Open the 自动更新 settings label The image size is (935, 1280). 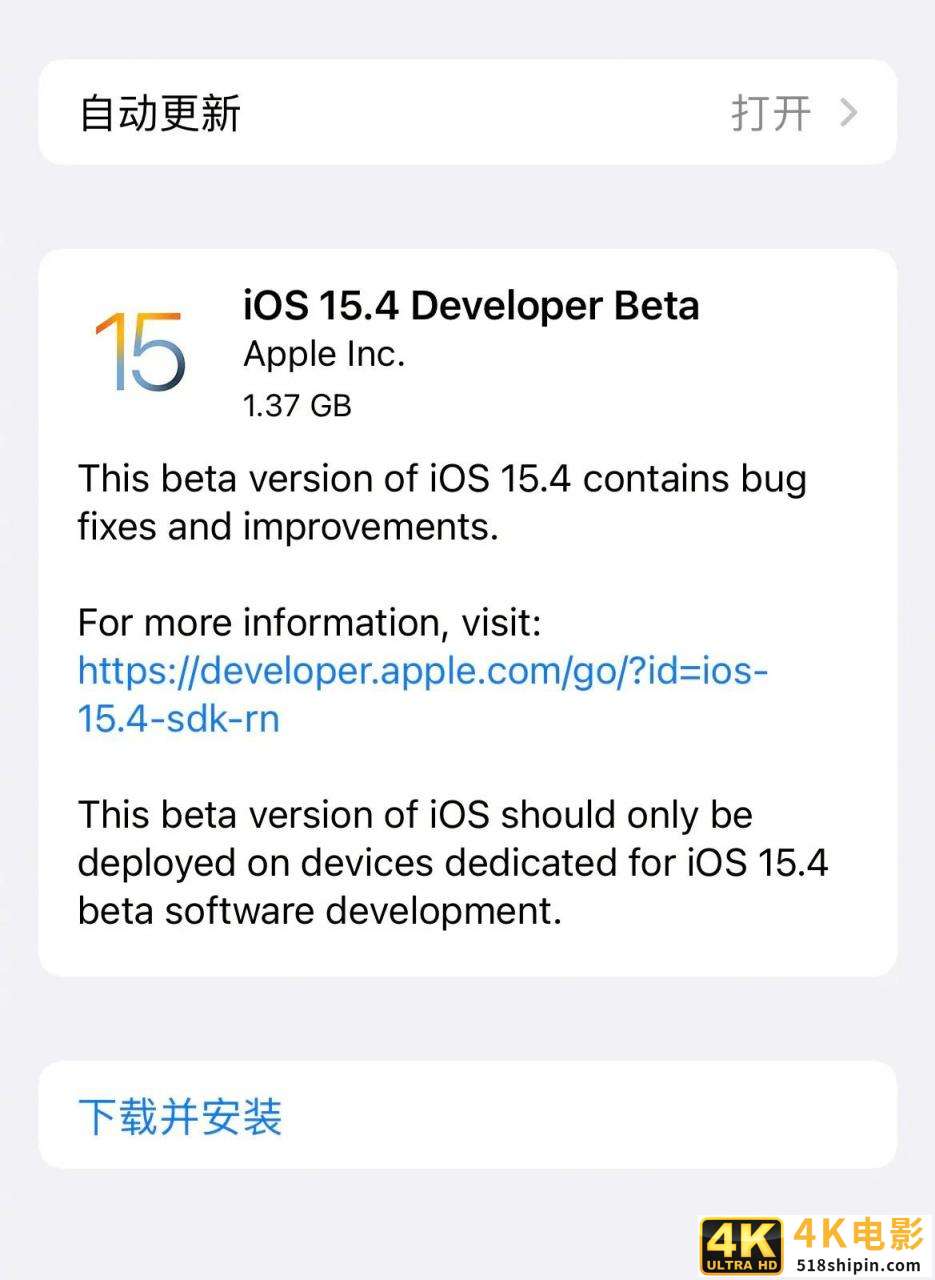tap(160, 113)
